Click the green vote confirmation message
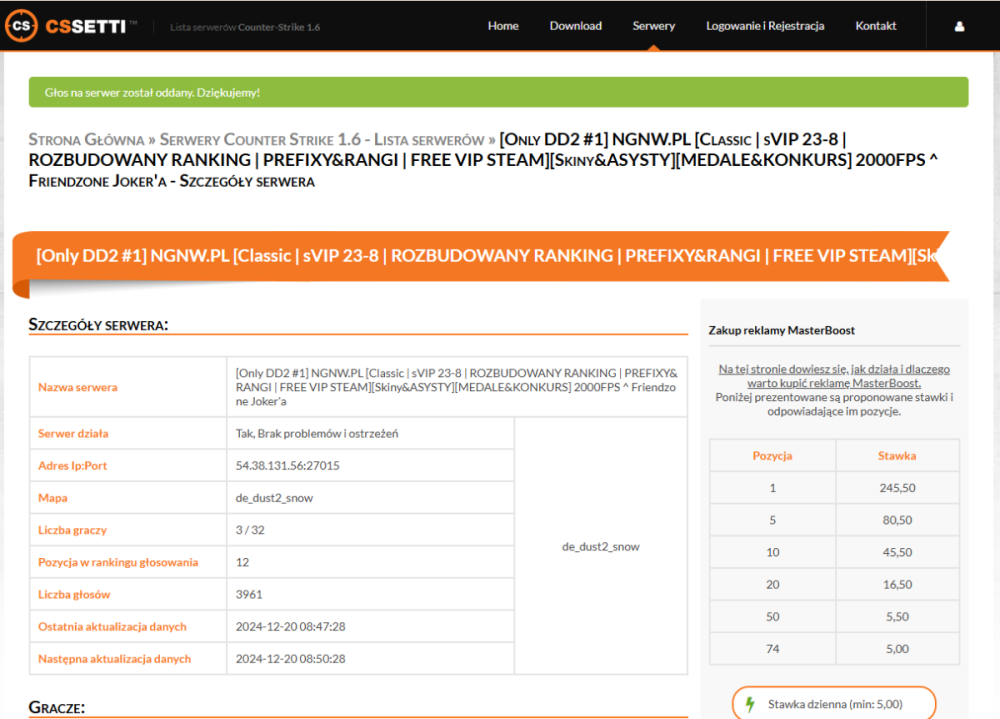The height and width of the screenshot is (719, 1000). point(499,93)
